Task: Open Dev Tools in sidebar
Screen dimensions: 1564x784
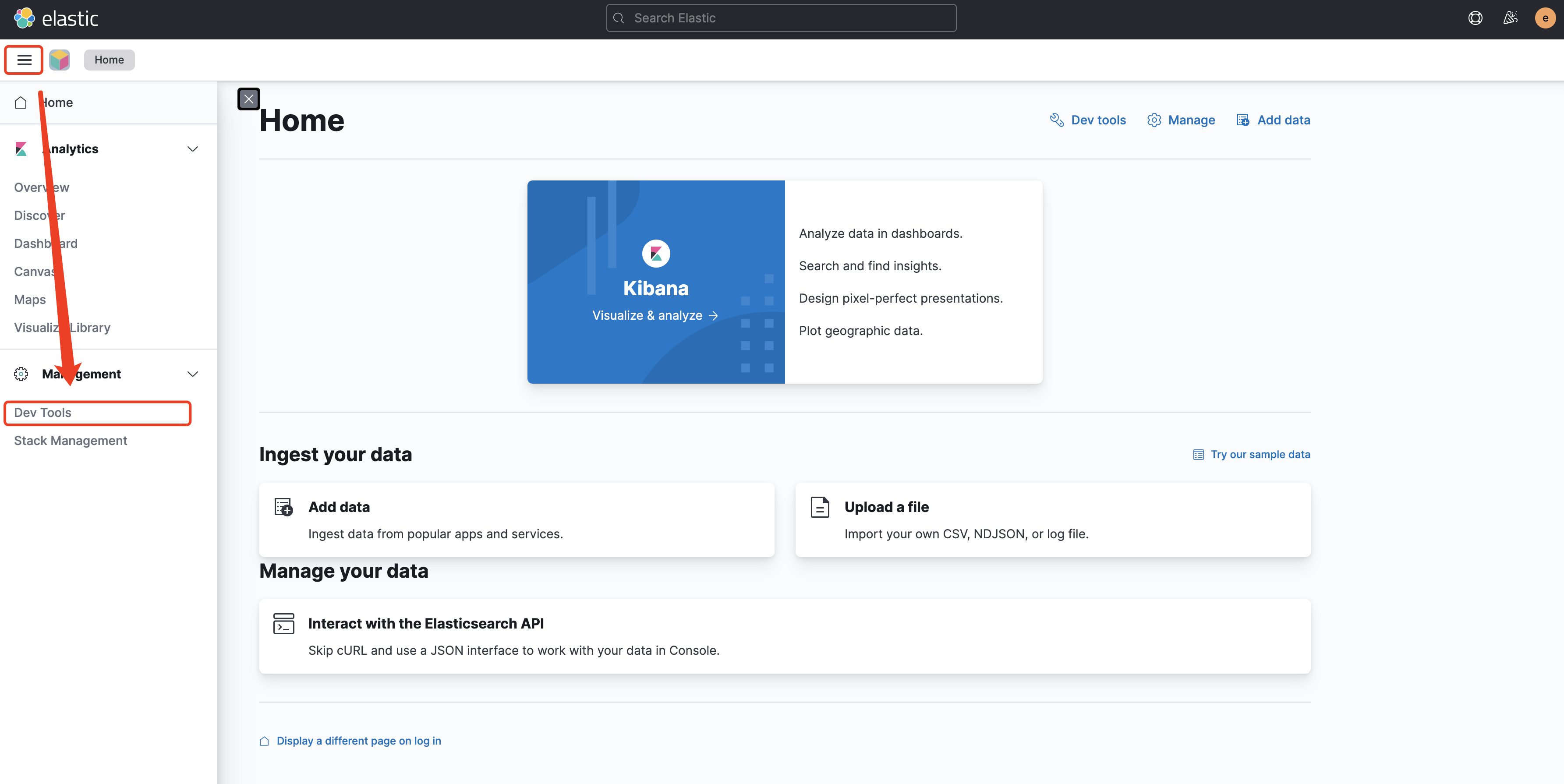Action: [x=42, y=413]
